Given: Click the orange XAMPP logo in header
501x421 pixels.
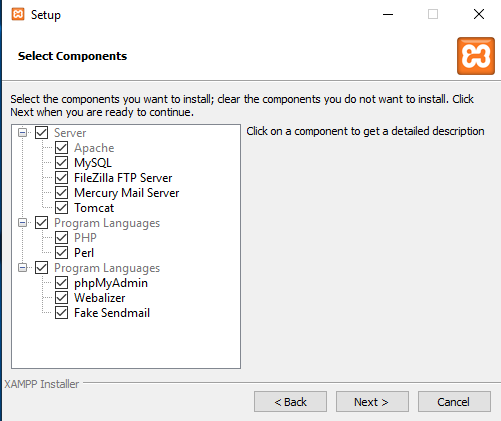Looking at the screenshot, I should tap(476, 56).
